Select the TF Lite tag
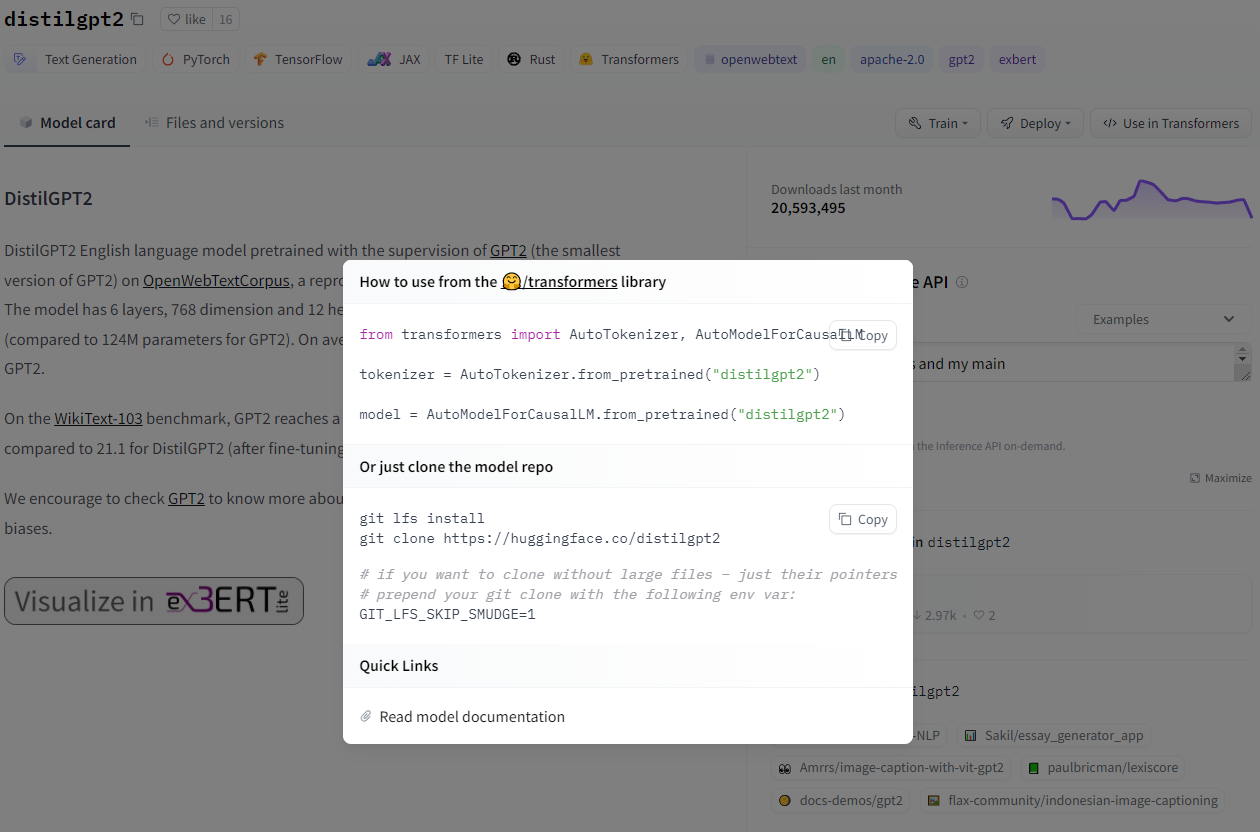 pos(464,59)
